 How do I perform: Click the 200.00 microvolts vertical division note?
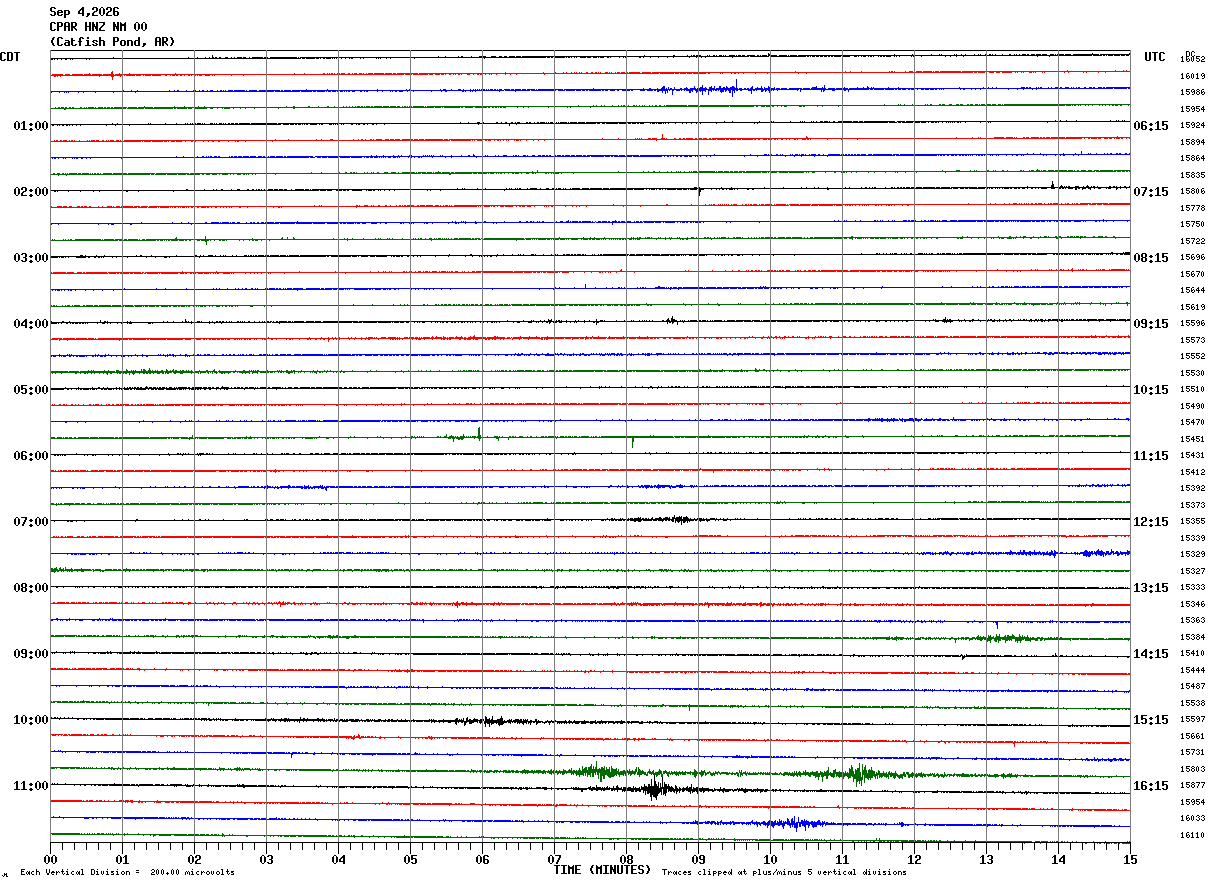(127, 873)
